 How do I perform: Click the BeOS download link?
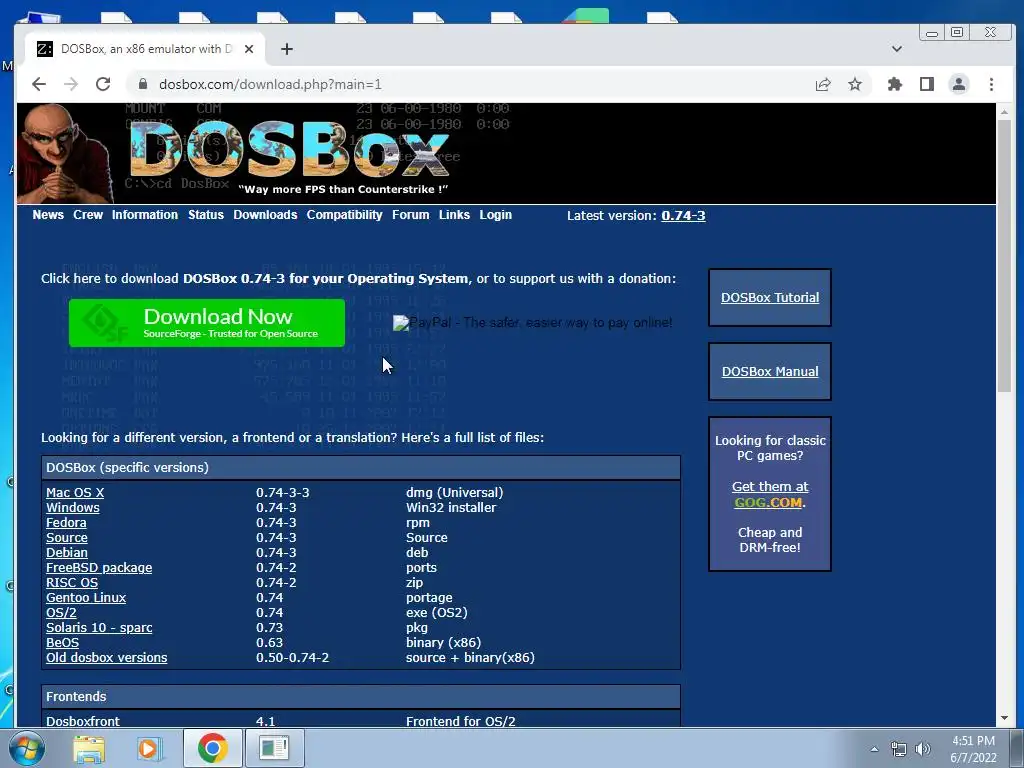click(63, 643)
